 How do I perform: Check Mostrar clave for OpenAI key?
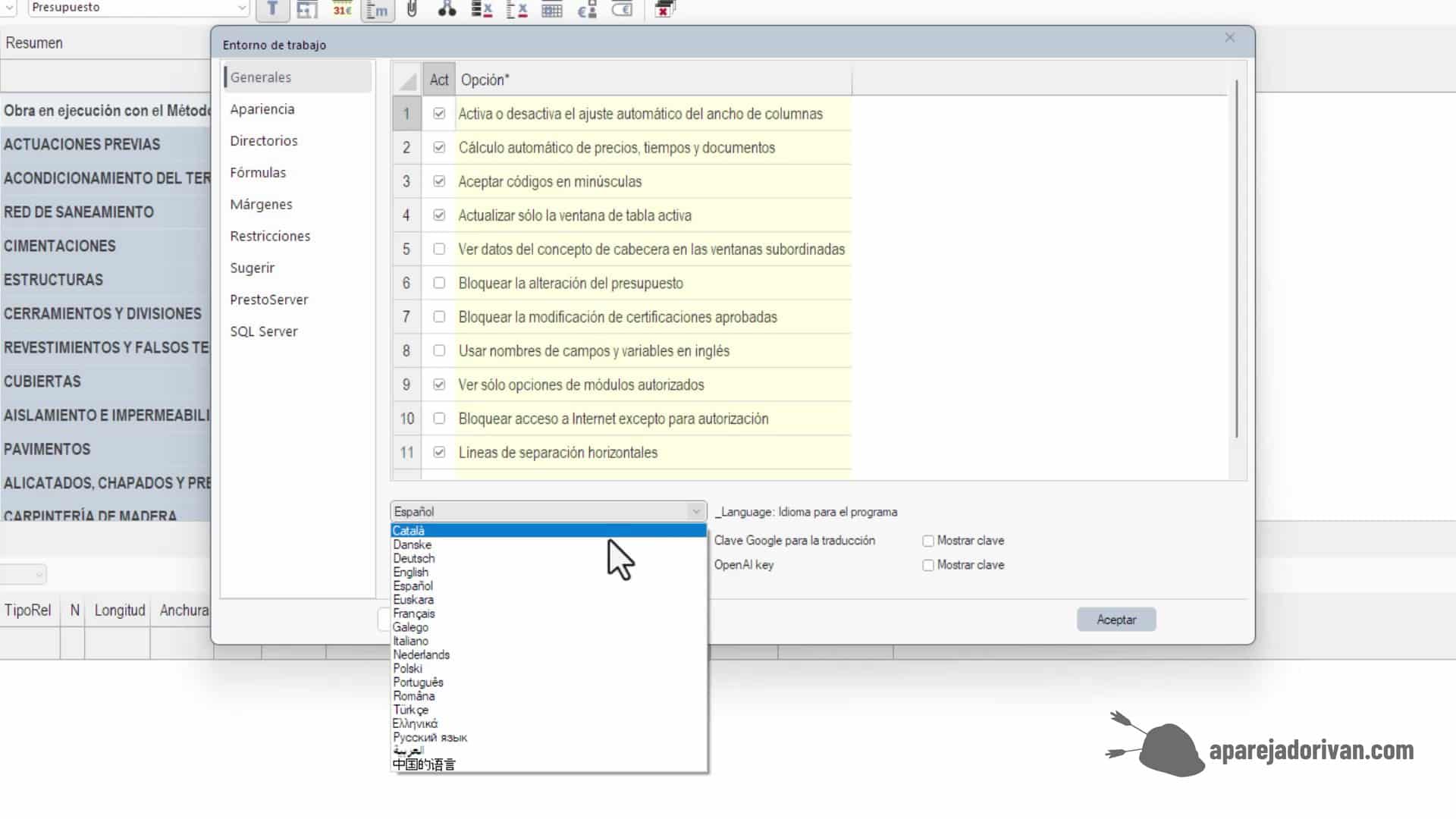[x=927, y=565]
